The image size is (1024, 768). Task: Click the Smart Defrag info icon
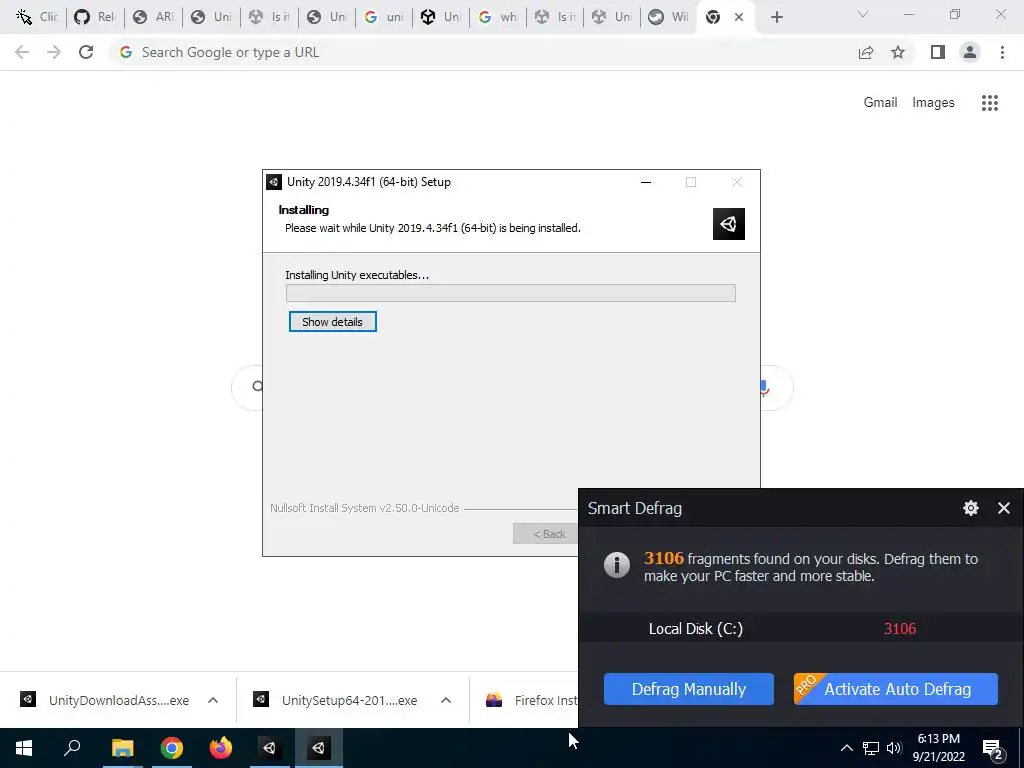tap(616, 565)
